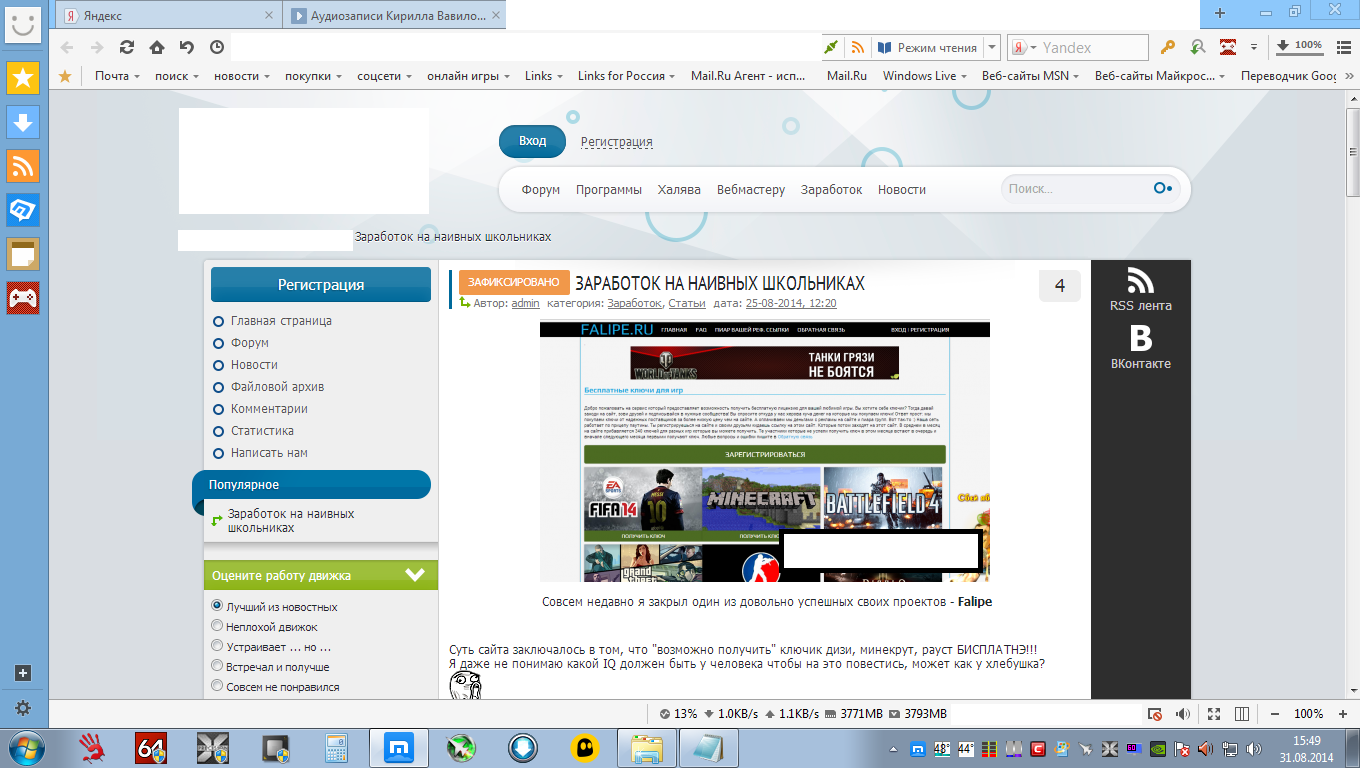Expand 'Почта' bookmarks folder
The height and width of the screenshot is (768, 1360).
(118, 76)
